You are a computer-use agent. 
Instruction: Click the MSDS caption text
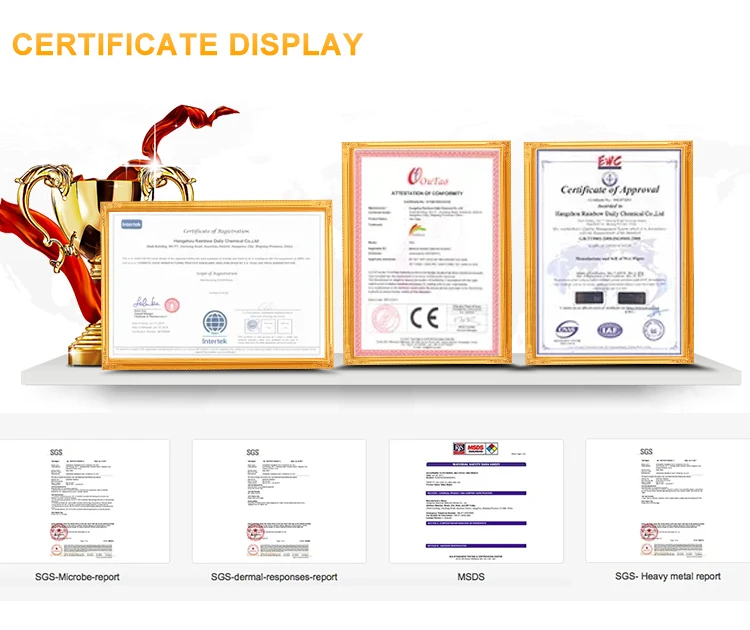[471, 577]
